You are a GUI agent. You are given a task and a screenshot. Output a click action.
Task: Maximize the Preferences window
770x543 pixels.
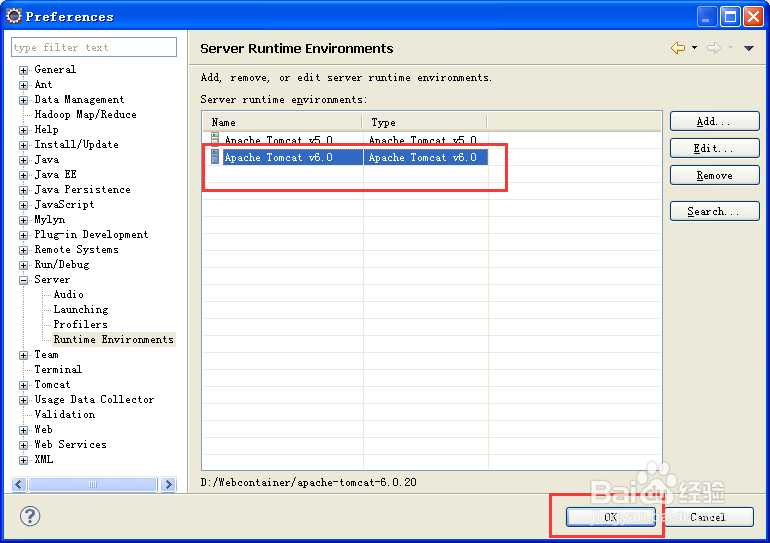[730, 17]
